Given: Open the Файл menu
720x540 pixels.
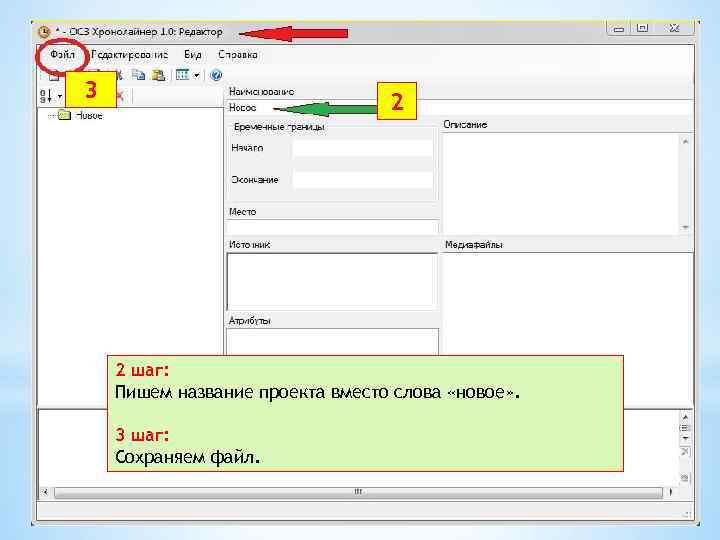Looking at the screenshot, I should [62, 55].
